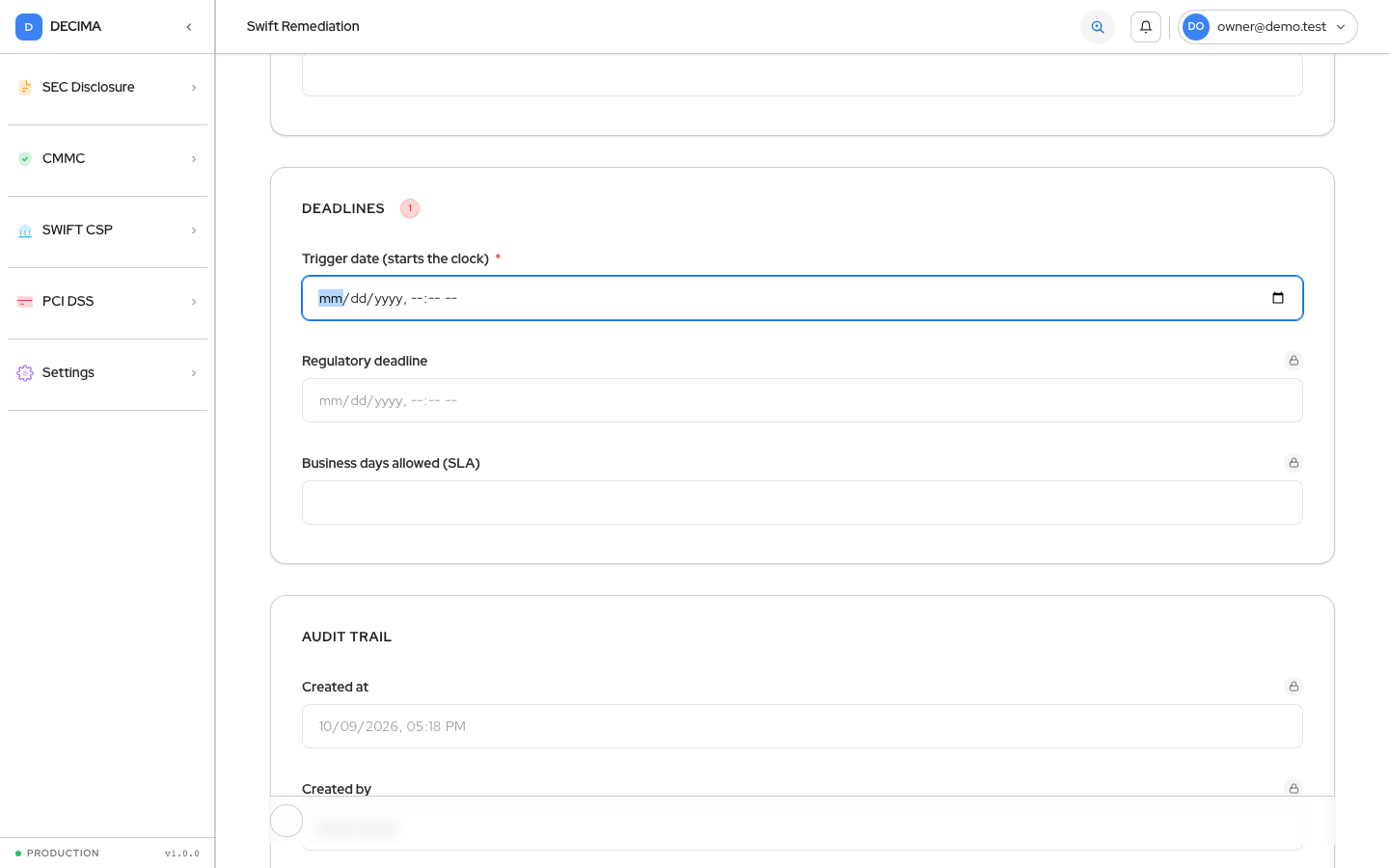Expand the SWIFT CSP menu chevron
The image size is (1389, 868).
click(x=194, y=231)
